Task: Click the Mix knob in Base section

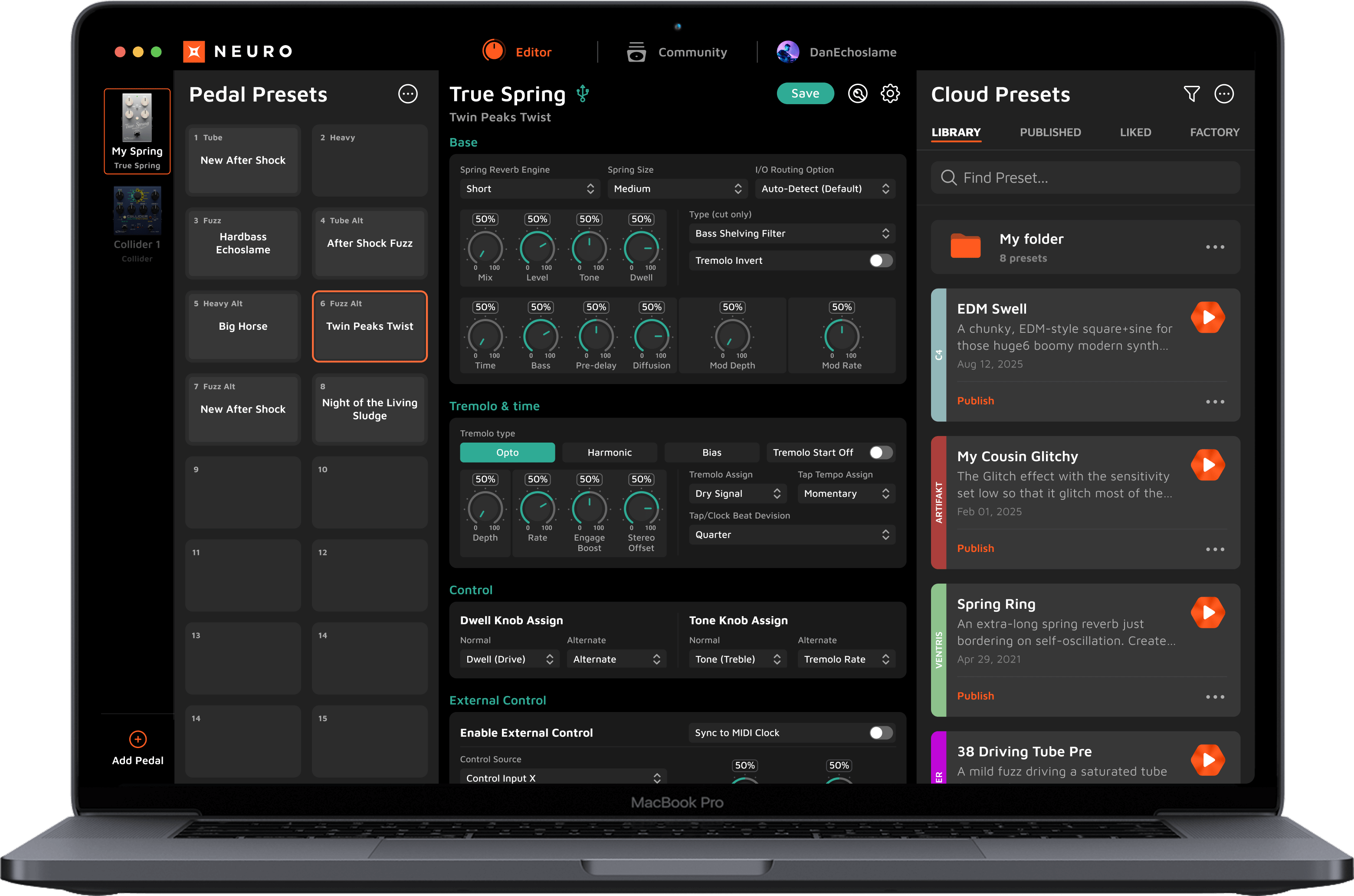Action: 485,248
